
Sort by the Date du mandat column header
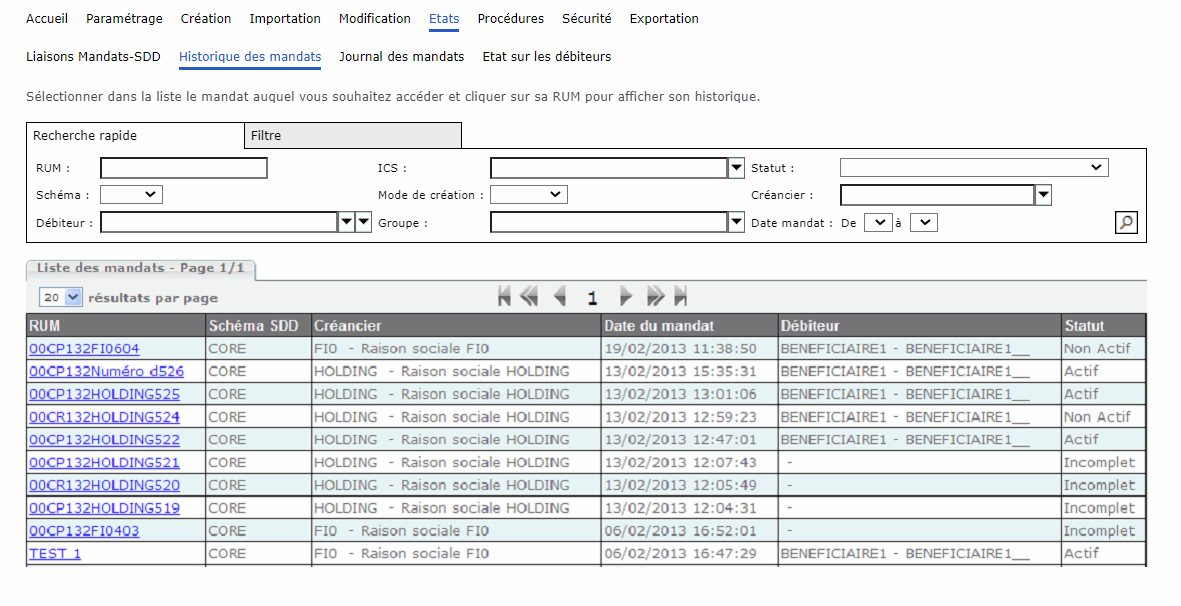[x=658, y=326]
